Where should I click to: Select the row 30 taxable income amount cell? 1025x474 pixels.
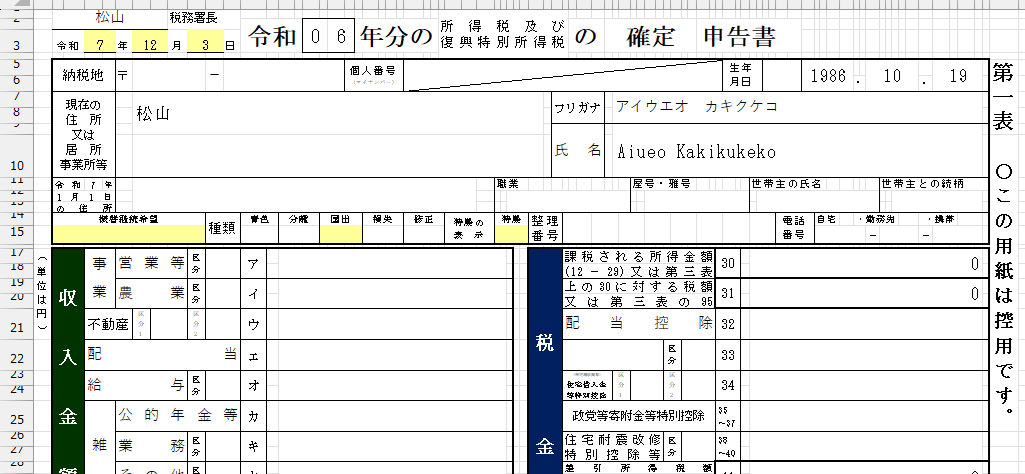[862, 263]
